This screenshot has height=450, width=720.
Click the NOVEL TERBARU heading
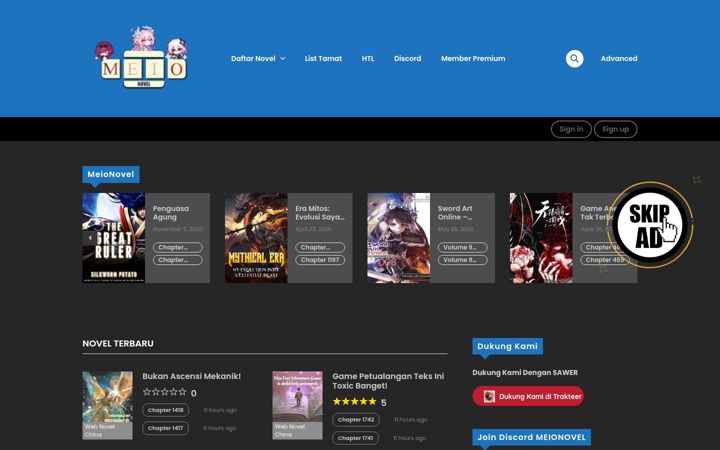click(x=118, y=343)
